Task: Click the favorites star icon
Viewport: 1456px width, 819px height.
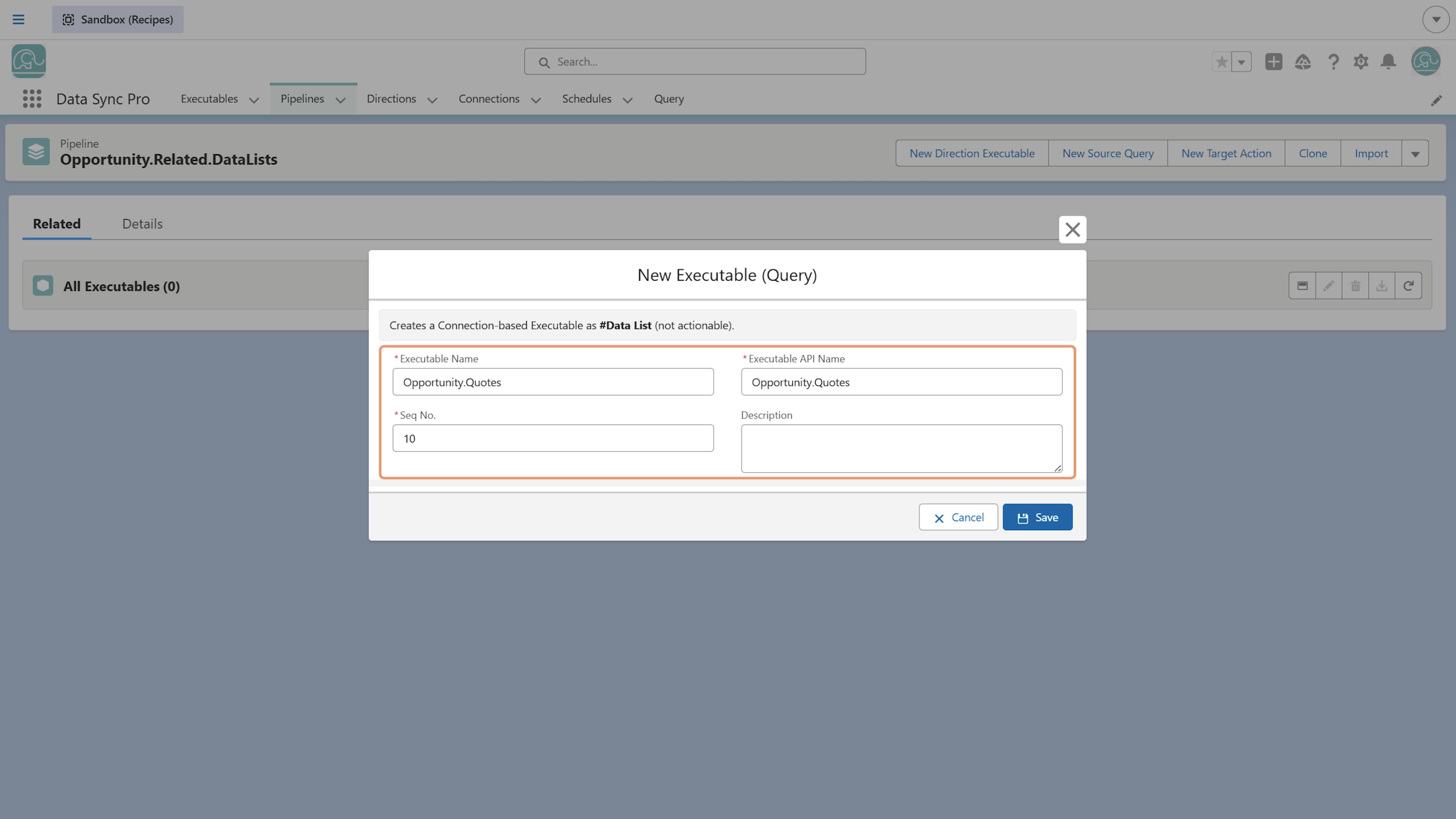Action: coord(1221,61)
